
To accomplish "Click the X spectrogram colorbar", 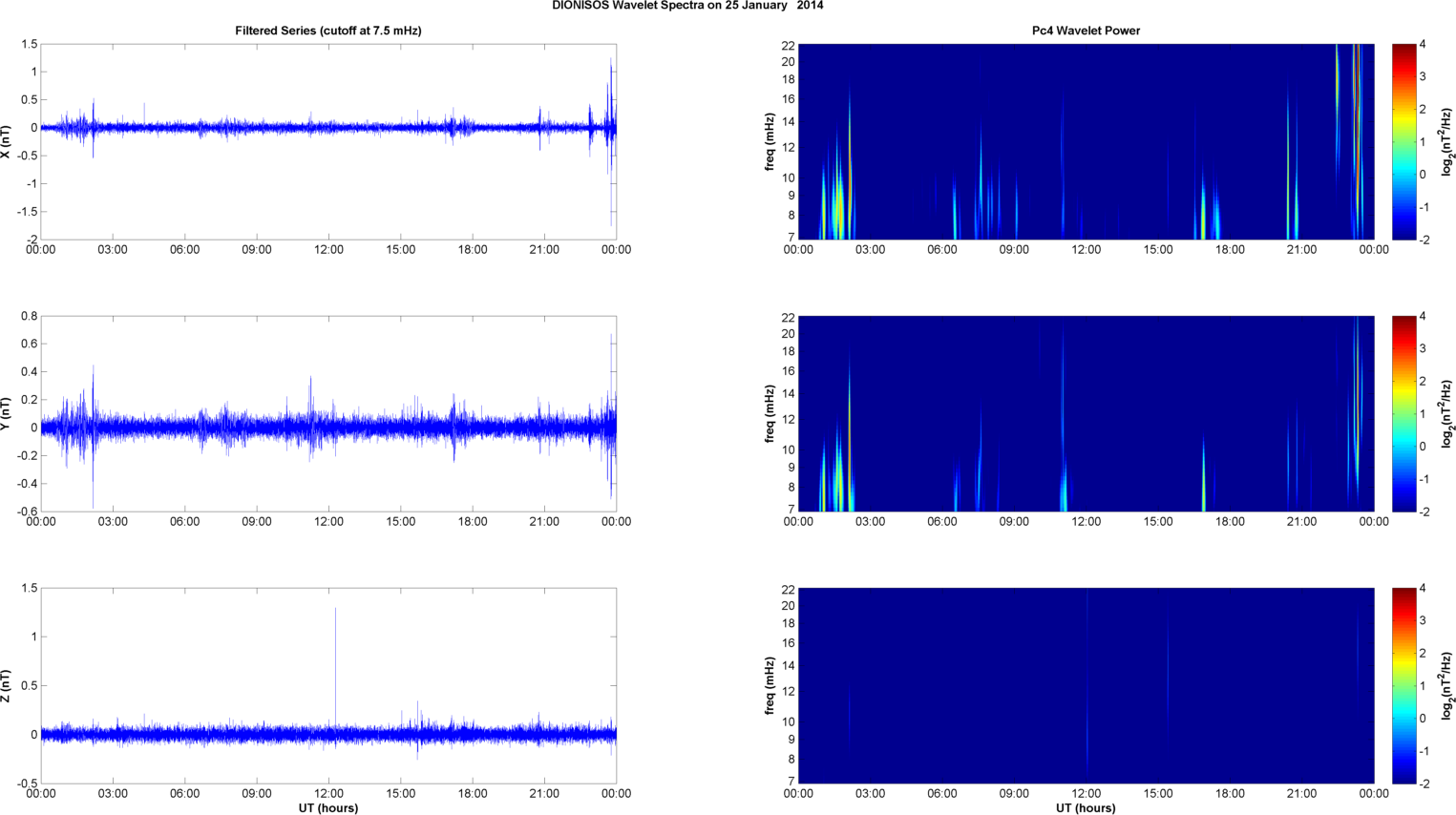I will [1403, 141].
